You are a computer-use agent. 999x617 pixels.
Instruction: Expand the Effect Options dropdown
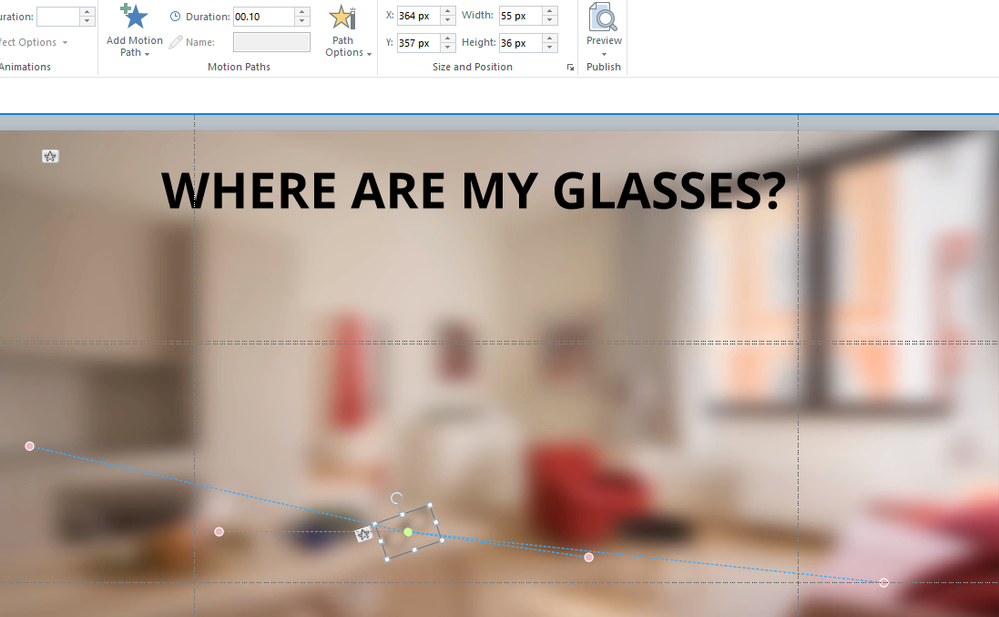pyautogui.click(x=65, y=42)
